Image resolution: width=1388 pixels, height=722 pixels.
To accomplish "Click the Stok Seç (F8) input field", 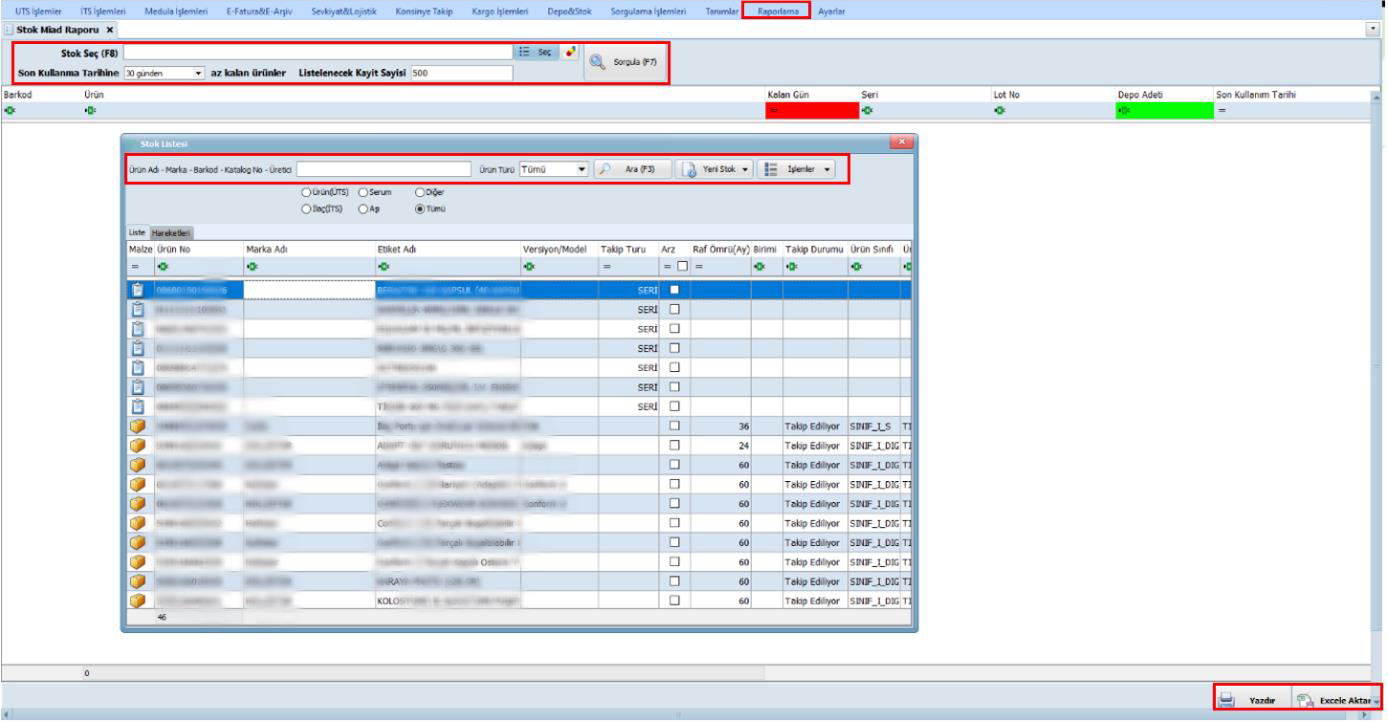I will [x=317, y=52].
